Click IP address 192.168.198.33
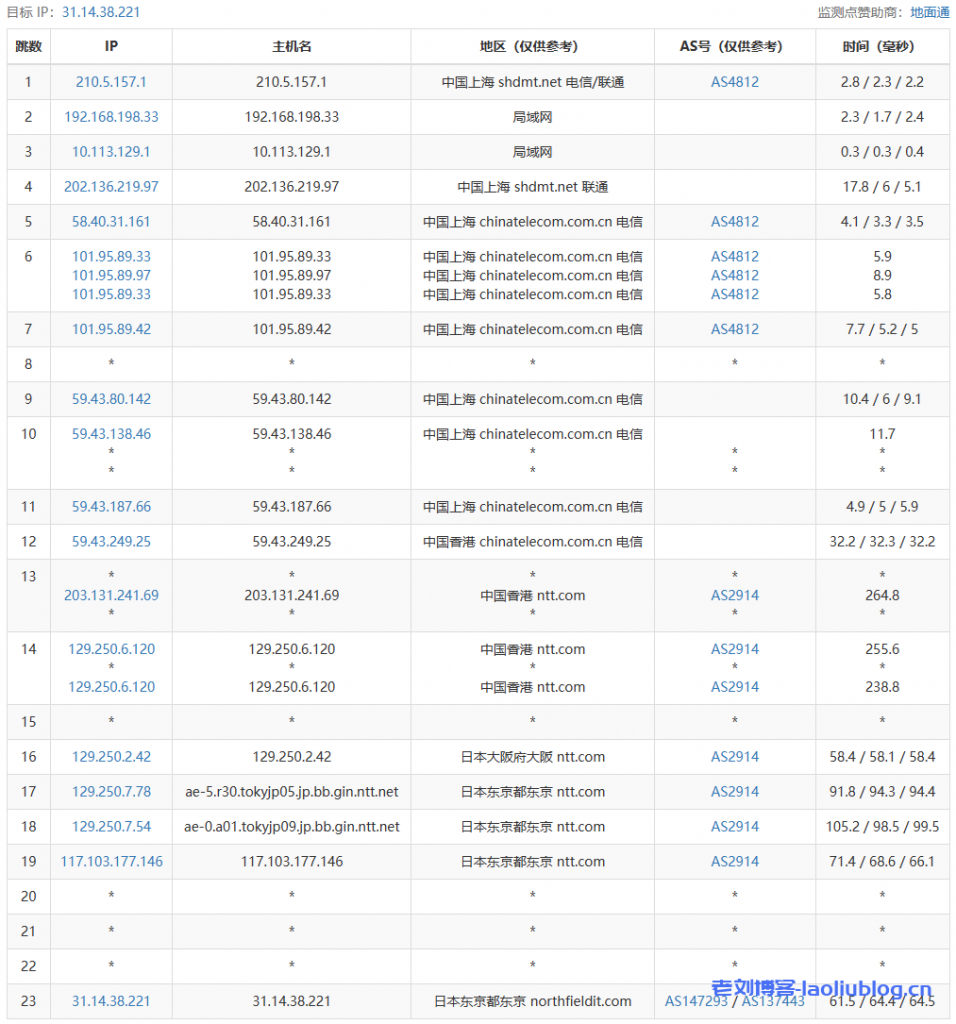Viewport: 956px width, 1024px height. 111,117
